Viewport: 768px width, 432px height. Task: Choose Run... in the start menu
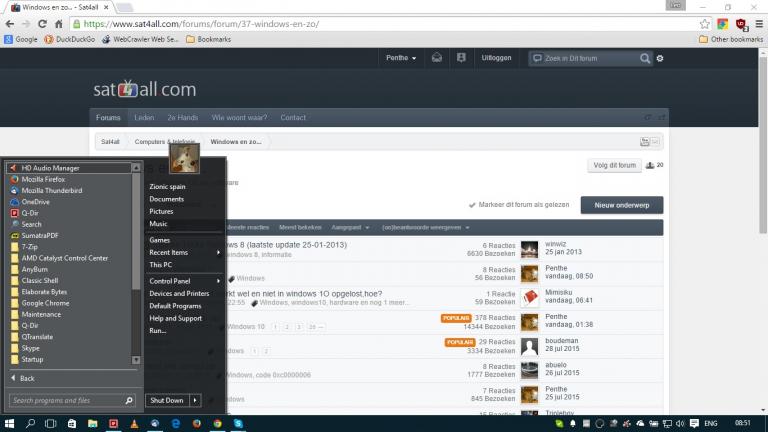click(158, 331)
